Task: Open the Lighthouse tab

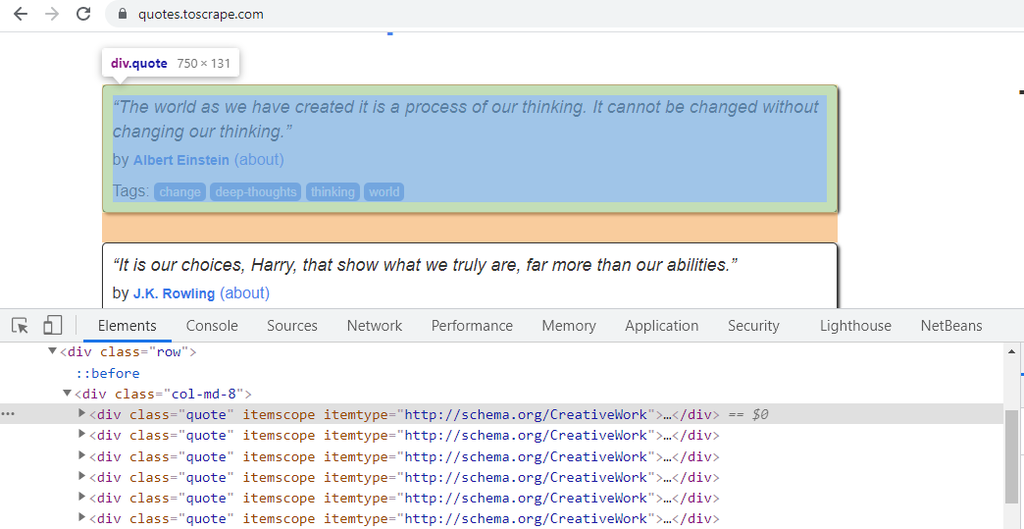Action: click(855, 326)
